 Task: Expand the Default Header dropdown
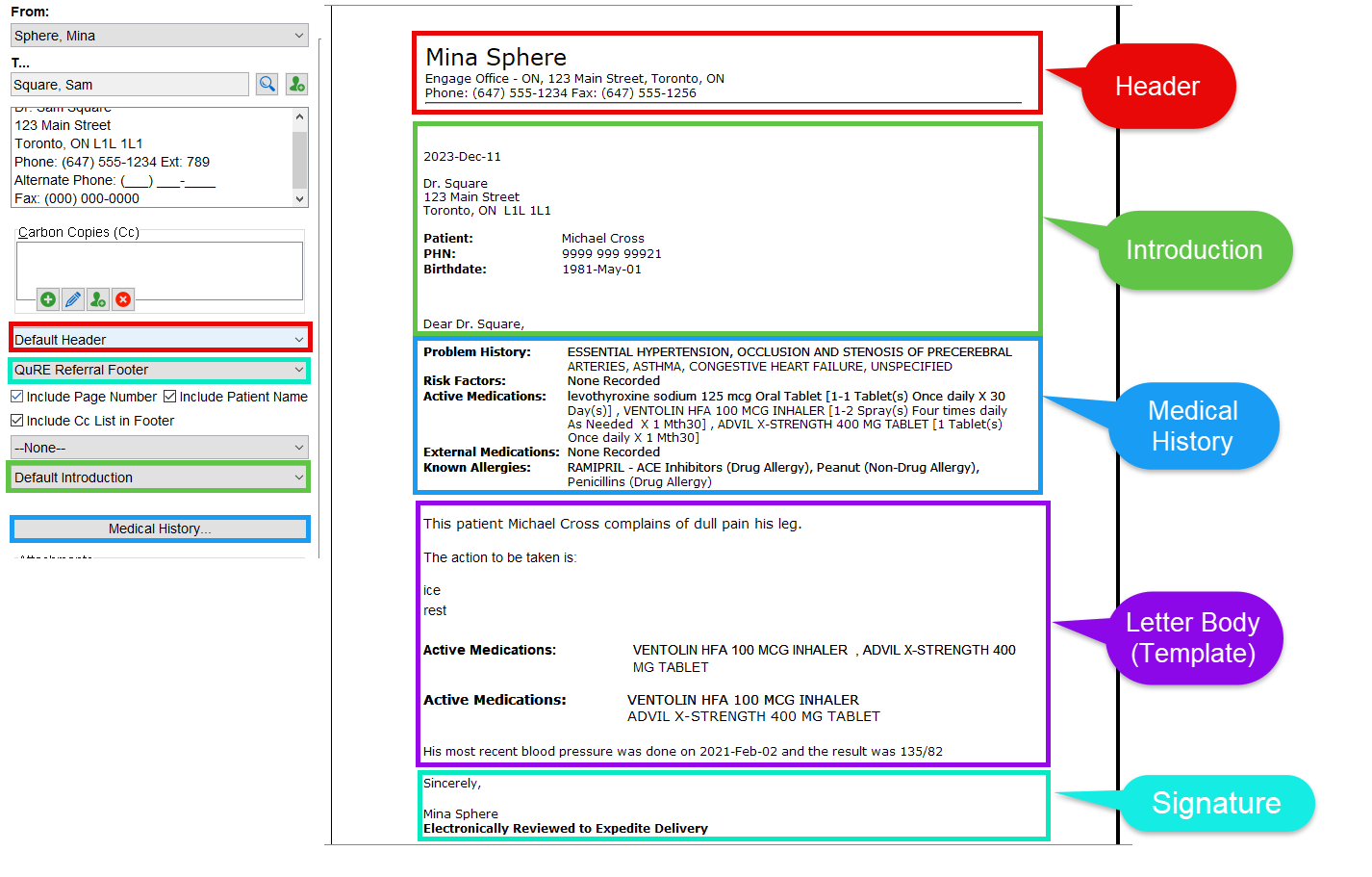click(160, 340)
